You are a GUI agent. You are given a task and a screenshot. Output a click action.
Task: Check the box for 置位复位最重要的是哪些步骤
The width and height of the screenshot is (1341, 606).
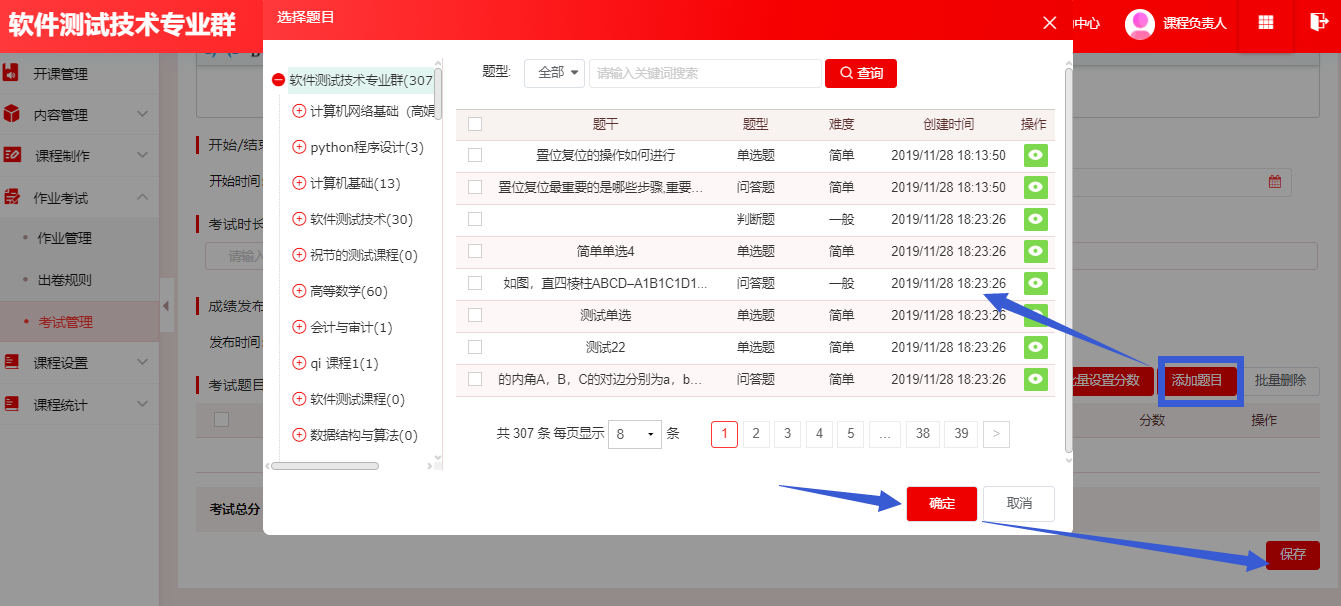[475, 187]
